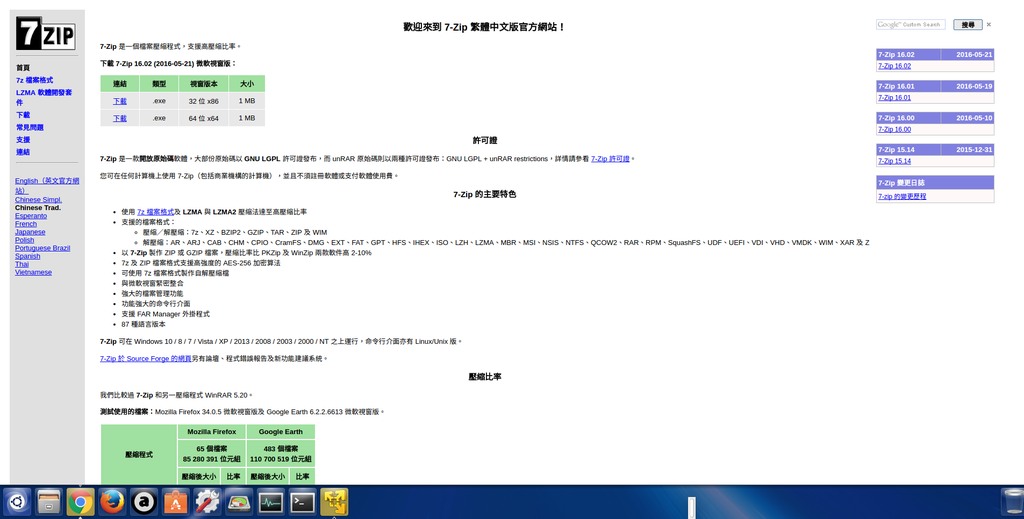Viewport: 1024px width, 519px height.
Task: Clear the custom search with the X icon
Action: point(989,25)
